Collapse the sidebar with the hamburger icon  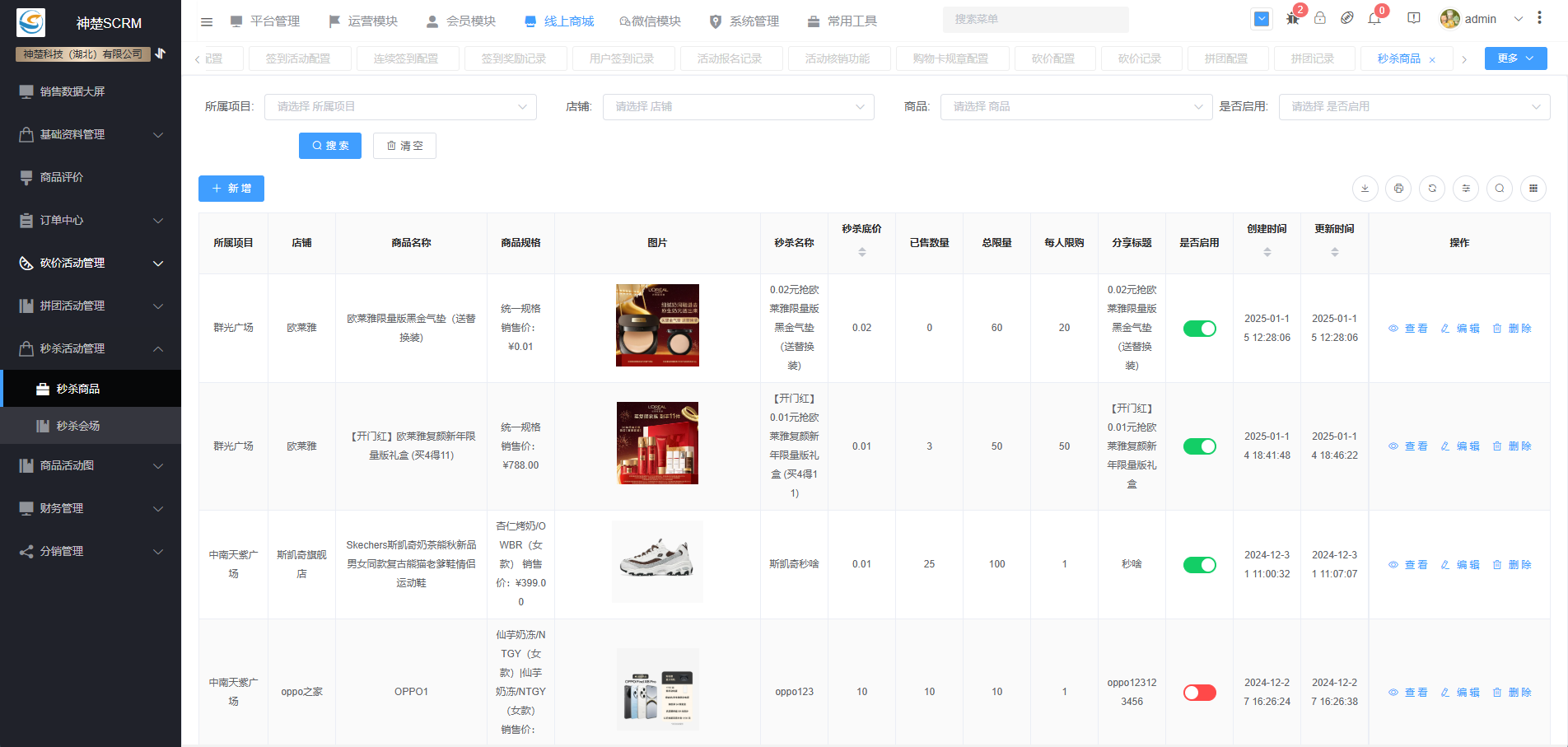coord(207,21)
